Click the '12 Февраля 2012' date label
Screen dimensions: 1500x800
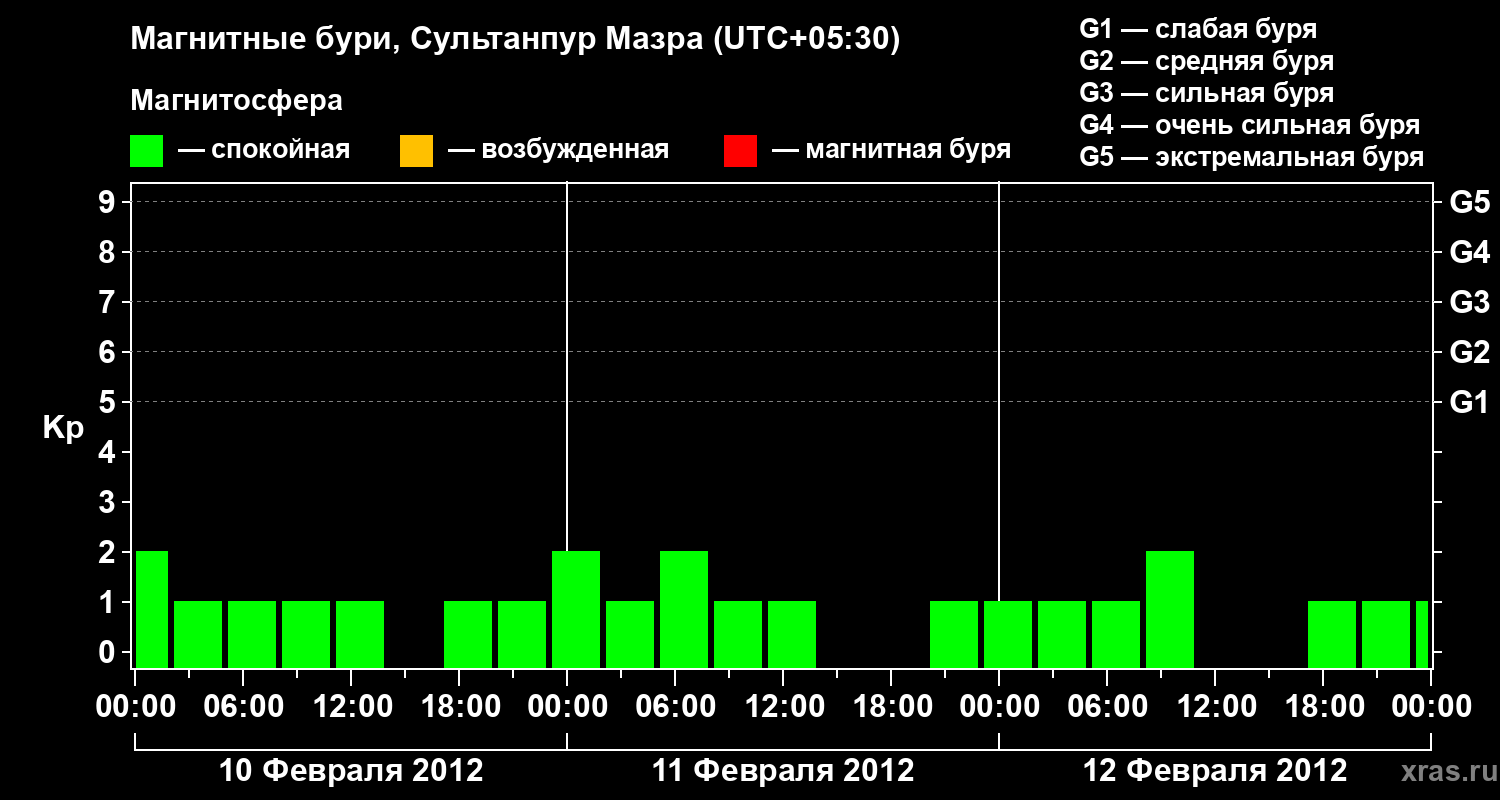[1215, 771]
